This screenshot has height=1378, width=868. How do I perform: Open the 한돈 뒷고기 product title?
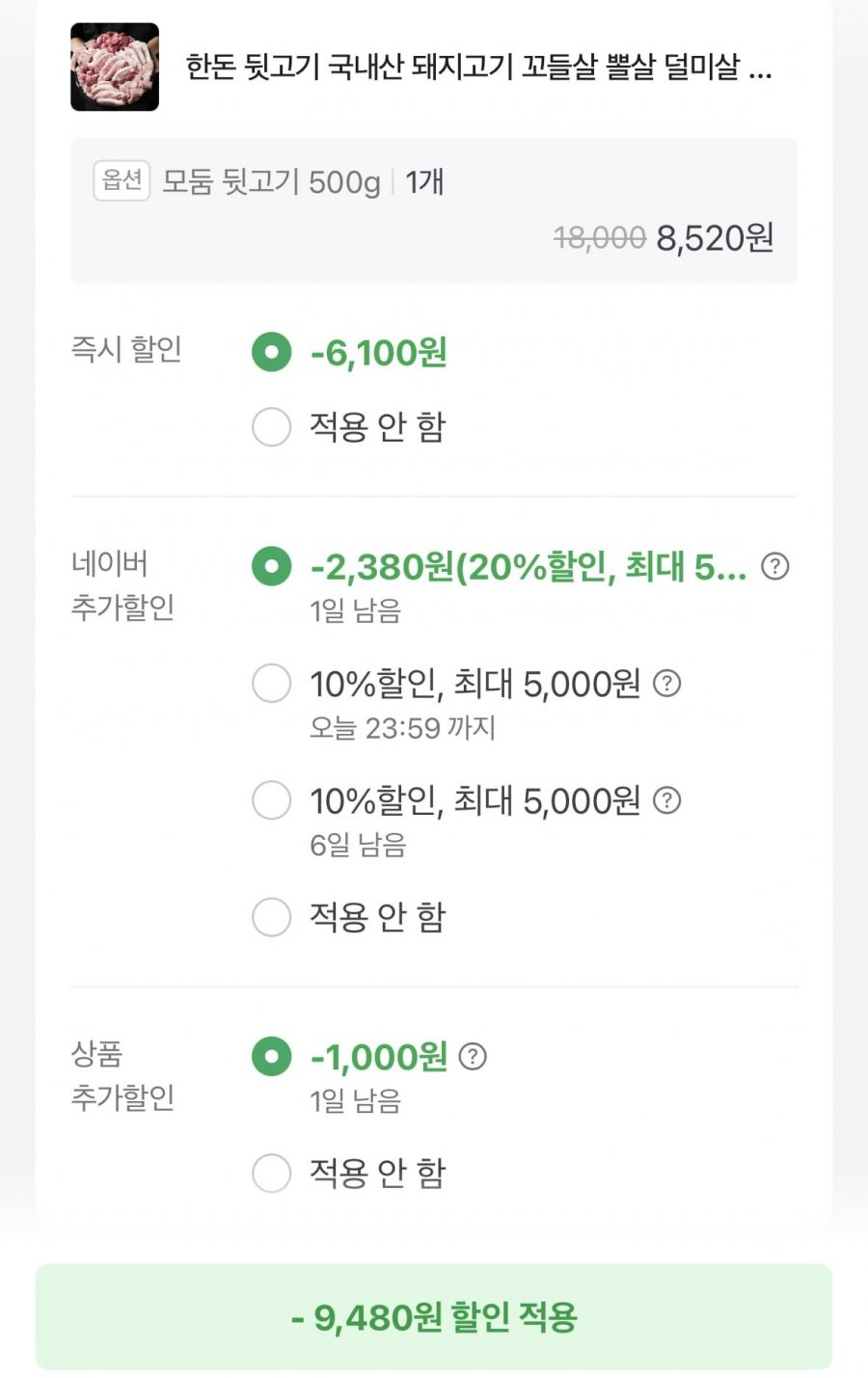click(478, 68)
